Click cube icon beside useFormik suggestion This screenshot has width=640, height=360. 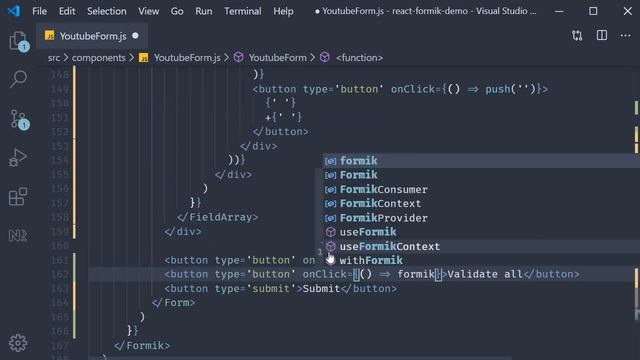pyautogui.click(x=330, y=232)
